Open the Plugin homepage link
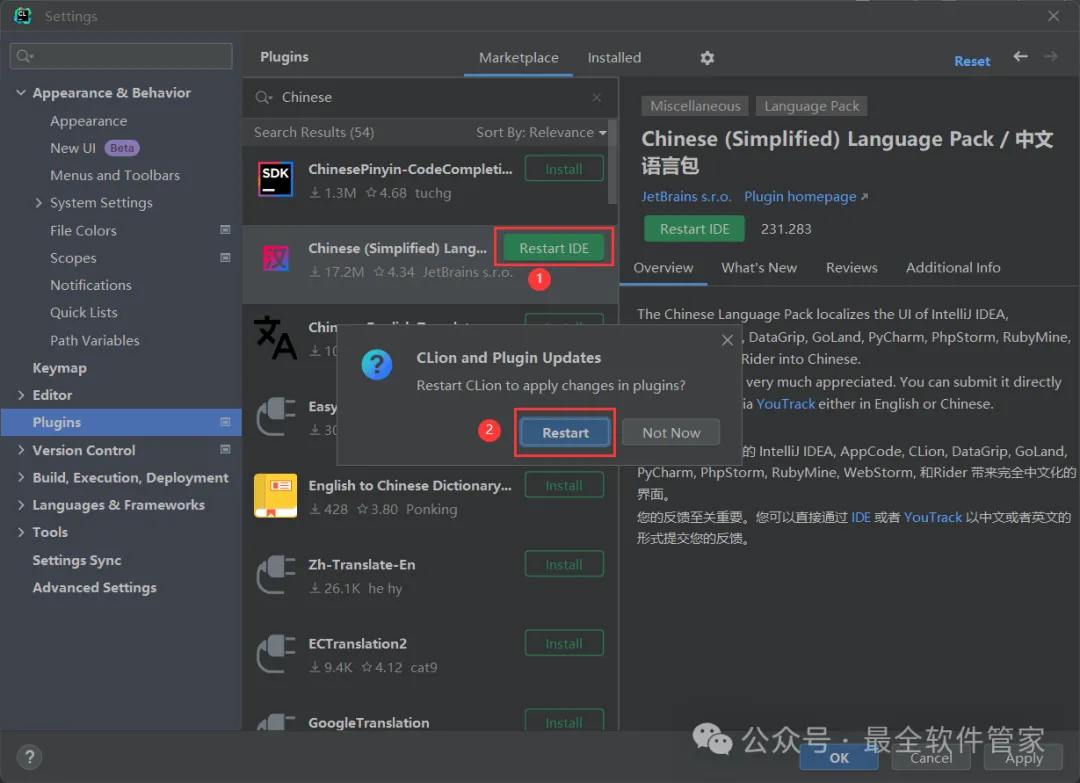 click(x=805, y=196)
